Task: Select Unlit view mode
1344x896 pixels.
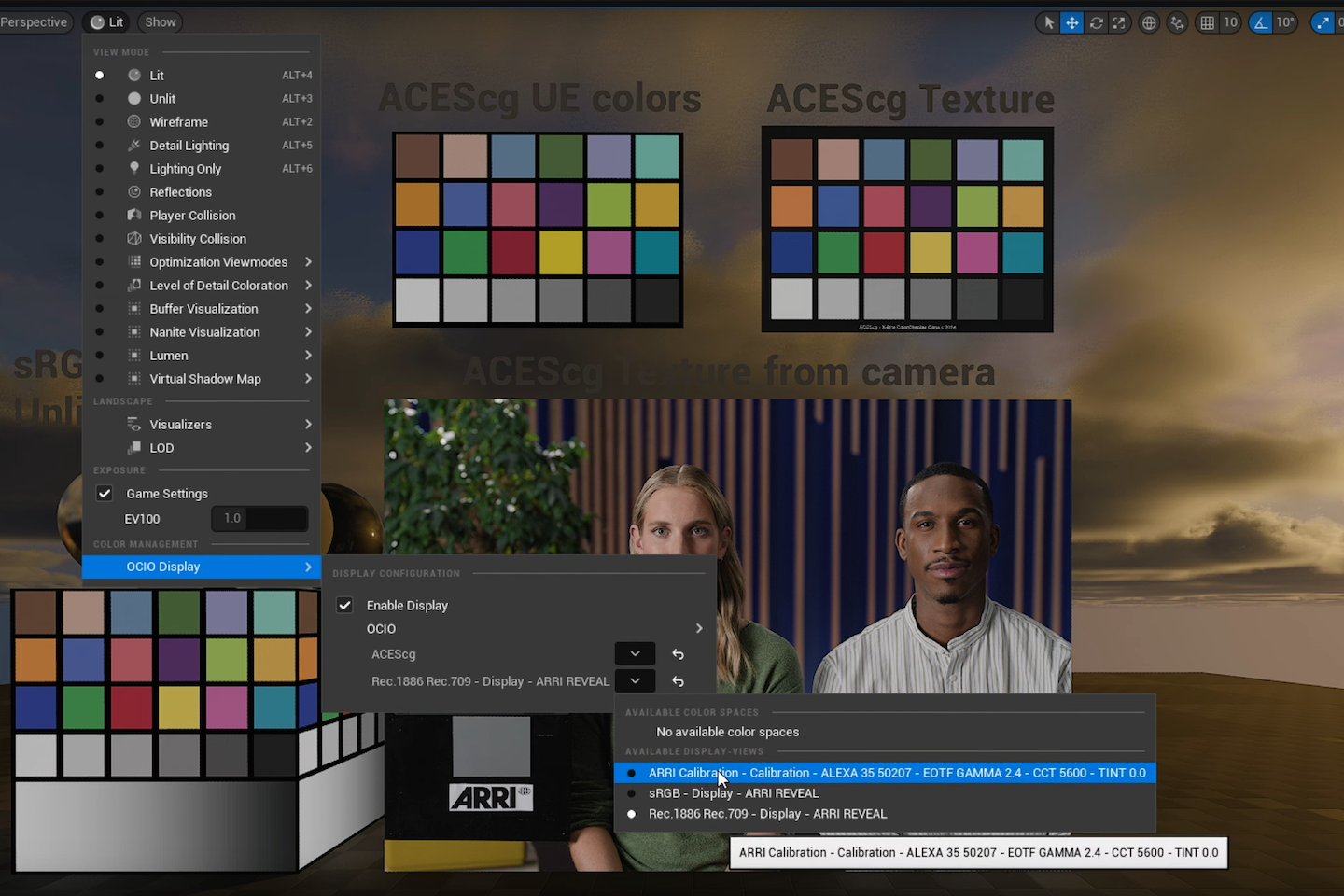Action: tap(202, 99)
